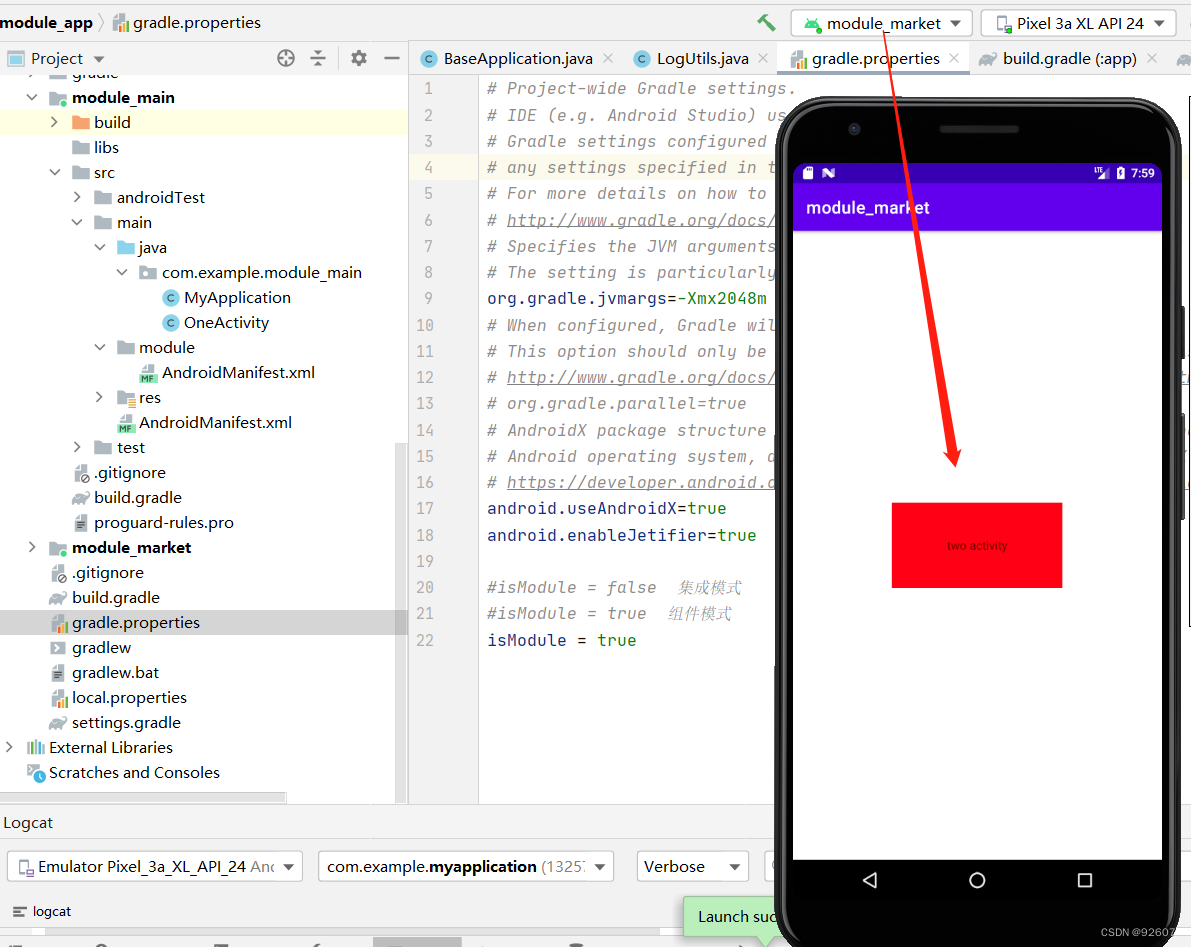Click the Collapse All icon in Project panel
This screenshot has width=1191, height=947.
(318, 58)
